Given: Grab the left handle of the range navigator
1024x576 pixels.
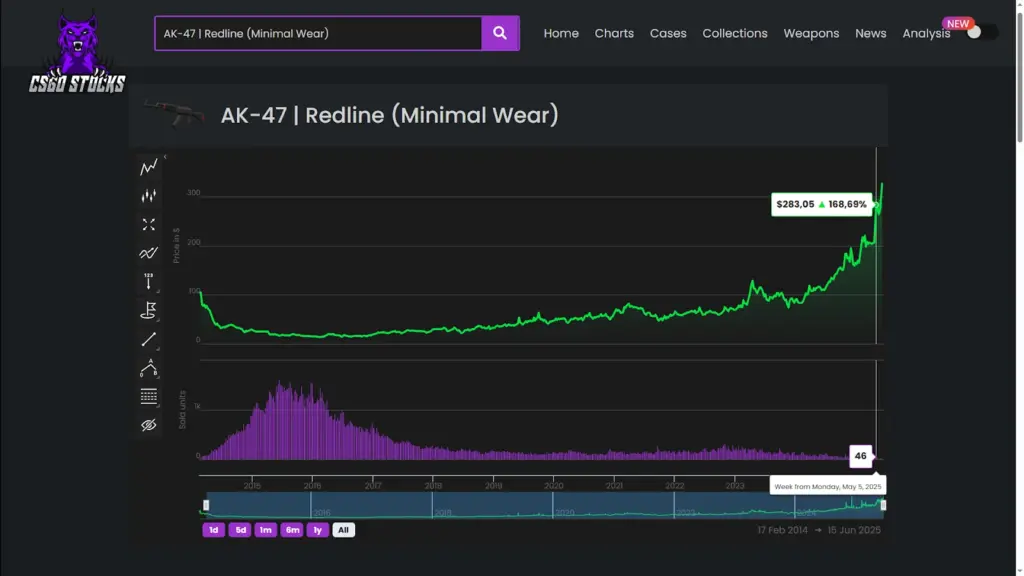Looking at the screenshot, I should [206, 505].
